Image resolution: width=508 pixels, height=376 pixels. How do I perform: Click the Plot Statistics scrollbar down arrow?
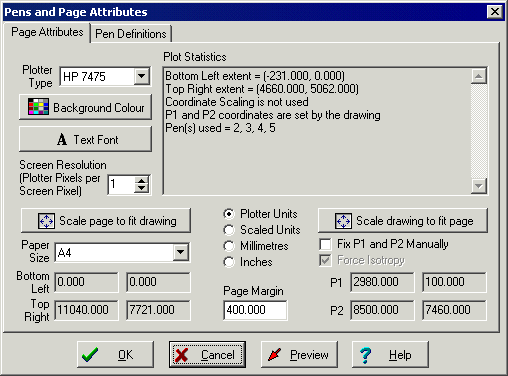[479, 186]
